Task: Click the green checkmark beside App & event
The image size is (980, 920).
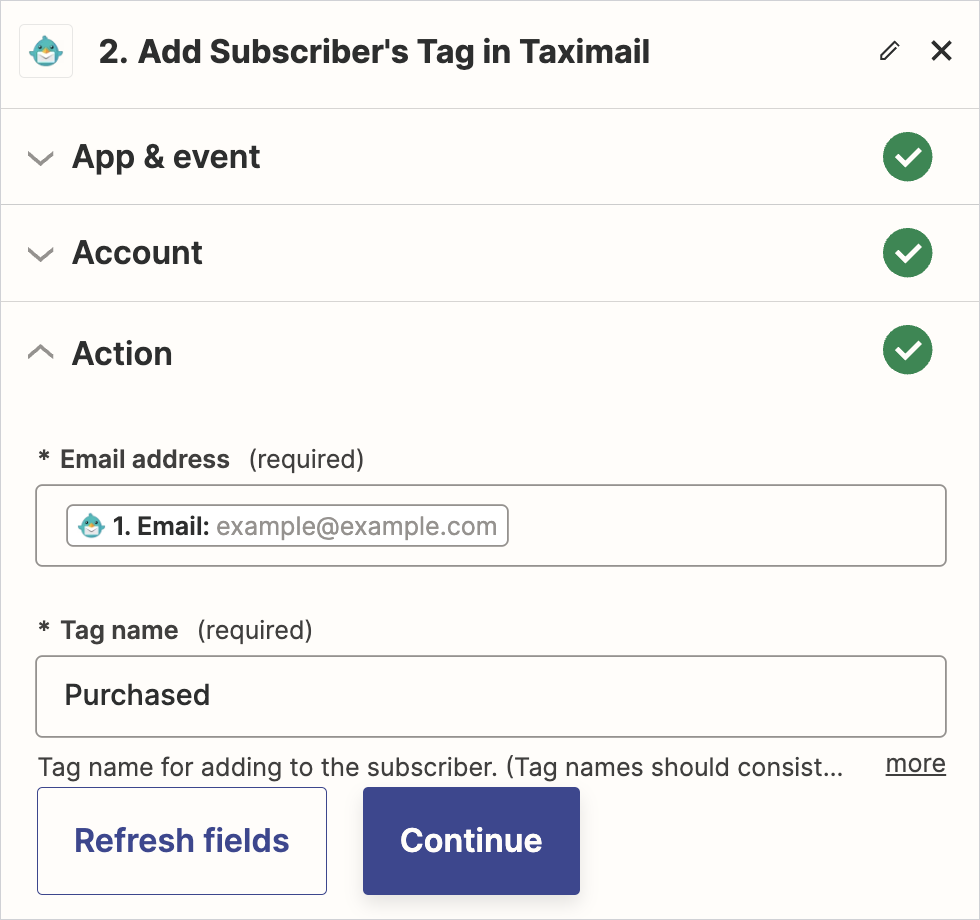Action: 907,157
